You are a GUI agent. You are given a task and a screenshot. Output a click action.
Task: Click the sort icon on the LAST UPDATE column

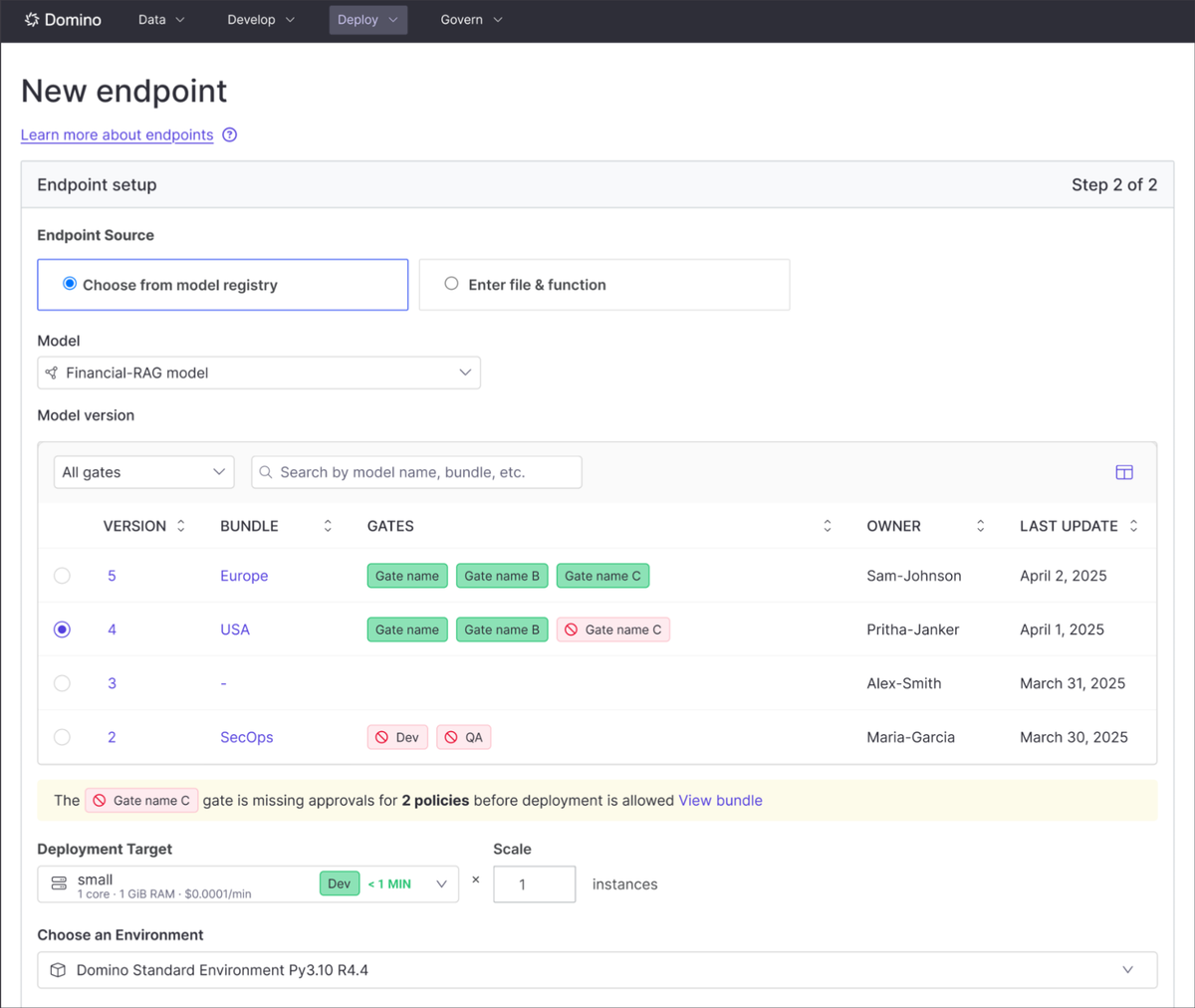[x=1133, y=526]
